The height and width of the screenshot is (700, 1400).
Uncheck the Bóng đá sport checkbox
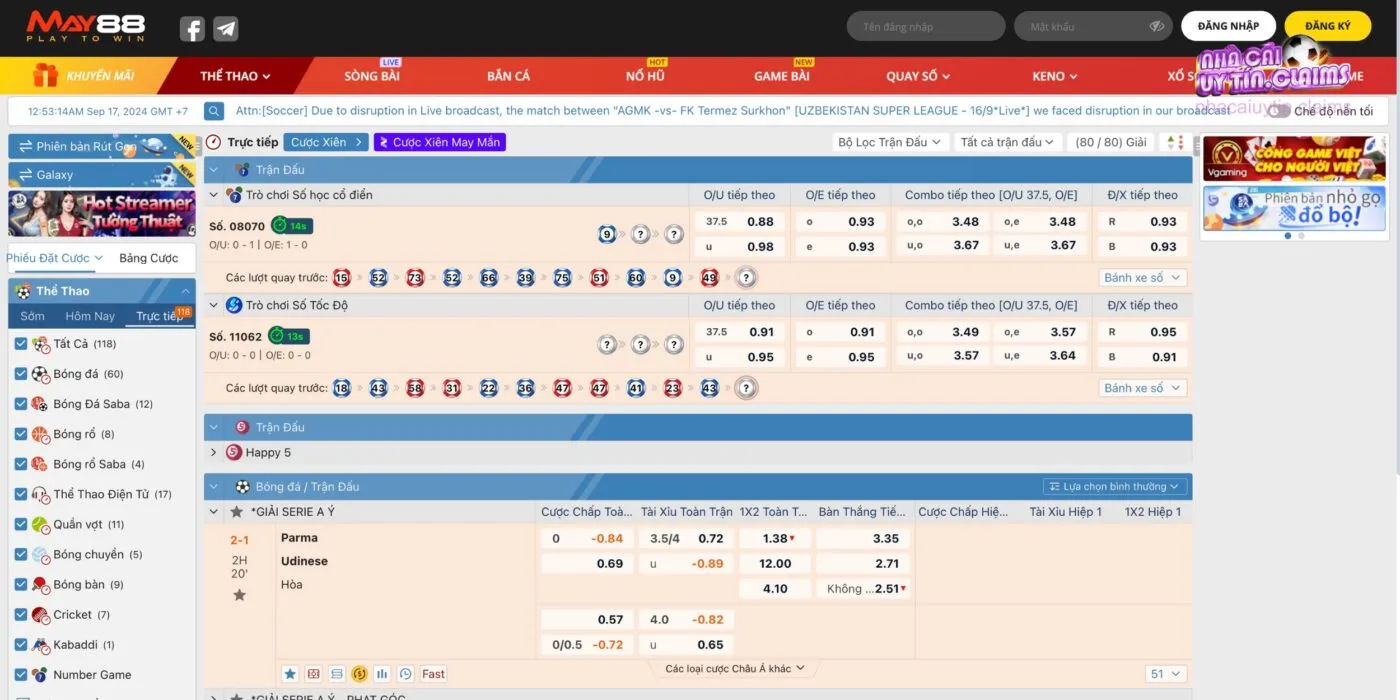[21, 374]
